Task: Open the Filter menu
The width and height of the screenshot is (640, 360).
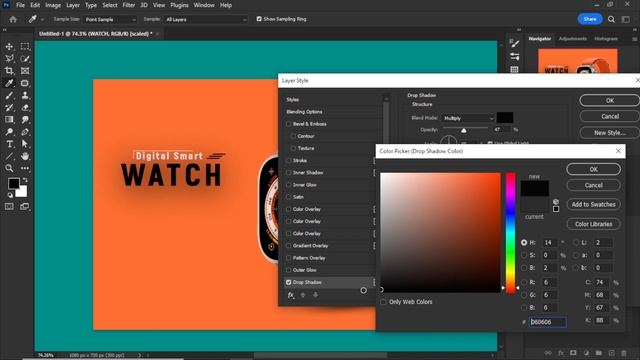Action: pos(129,5)
